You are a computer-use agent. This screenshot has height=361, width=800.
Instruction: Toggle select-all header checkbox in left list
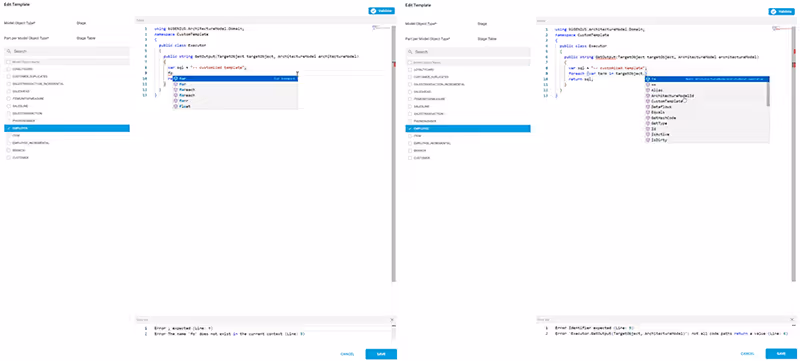(8, 62)
